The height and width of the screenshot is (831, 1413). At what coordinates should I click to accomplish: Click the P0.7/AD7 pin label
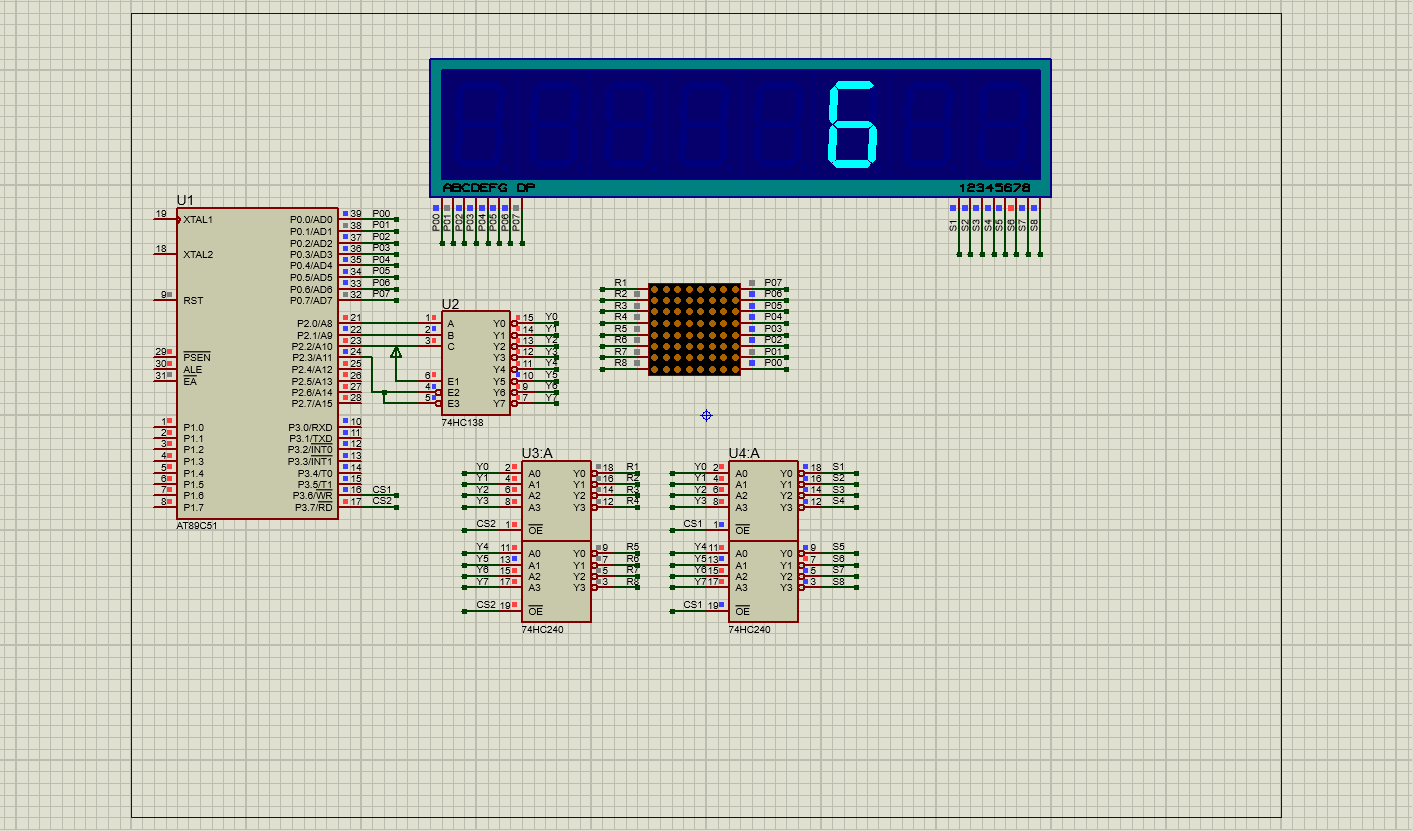tap(311, 300)
